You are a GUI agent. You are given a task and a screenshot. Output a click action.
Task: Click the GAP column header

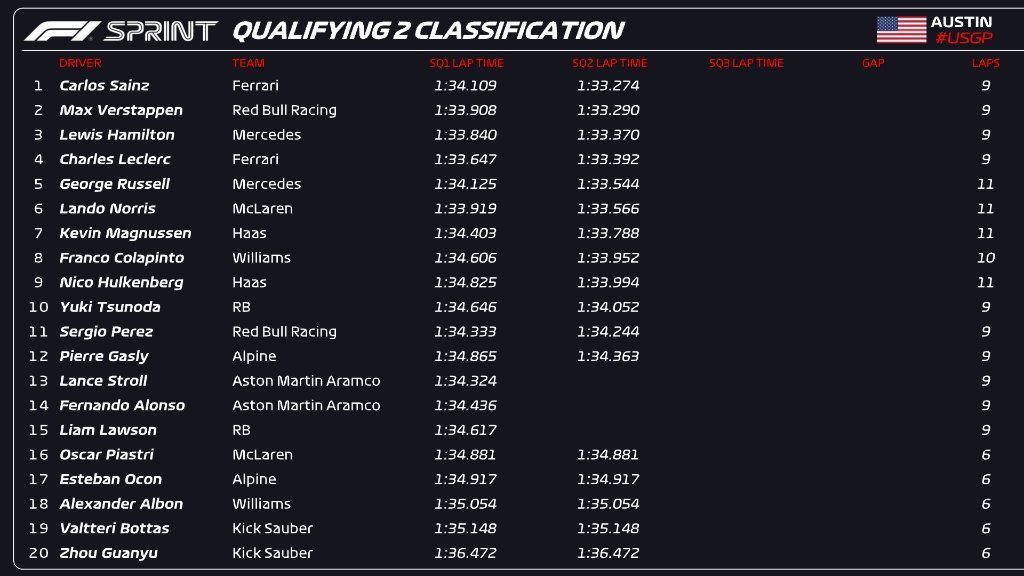point(873,63)
